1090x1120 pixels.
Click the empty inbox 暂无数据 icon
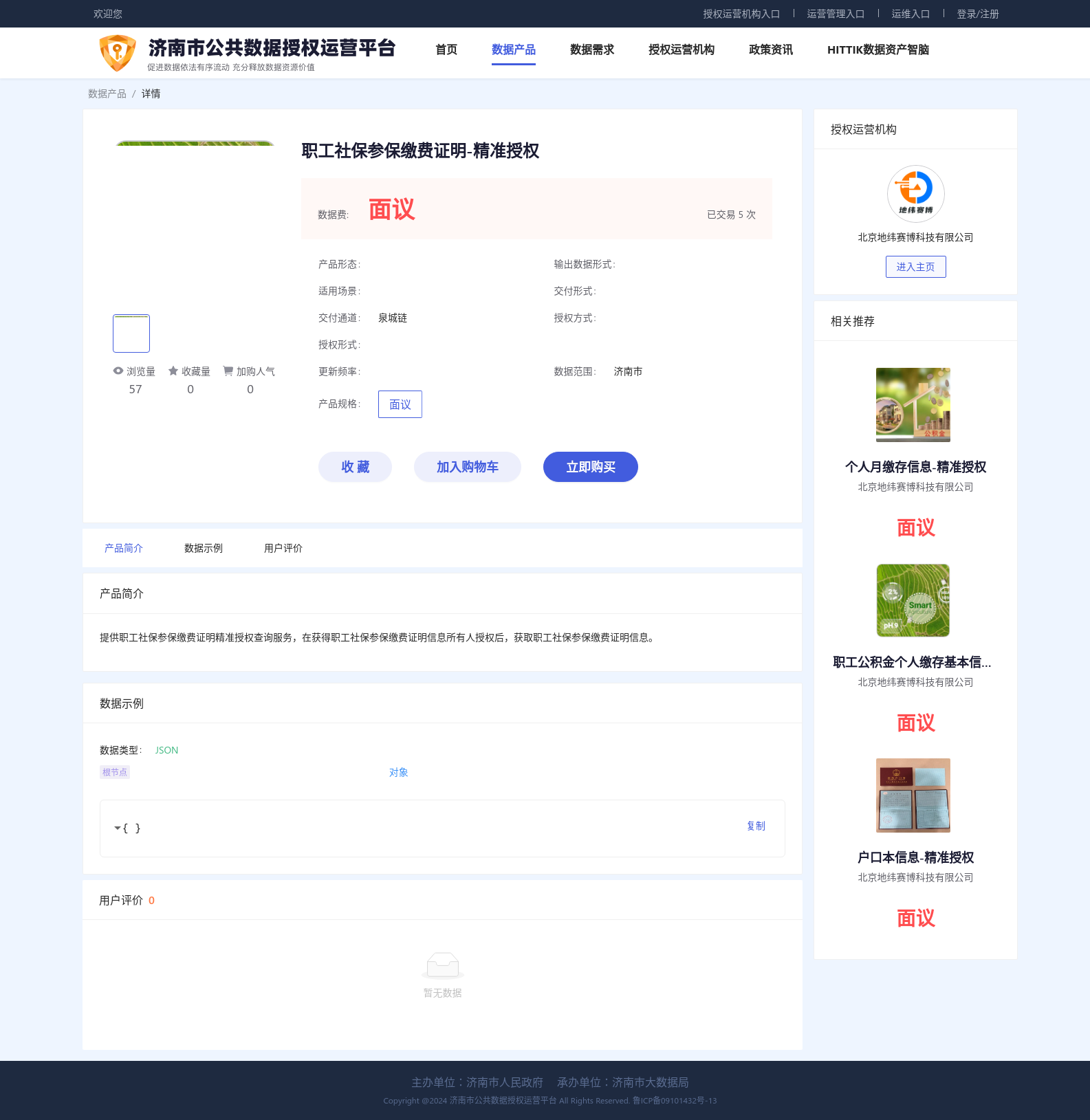[x=443, y=965]
